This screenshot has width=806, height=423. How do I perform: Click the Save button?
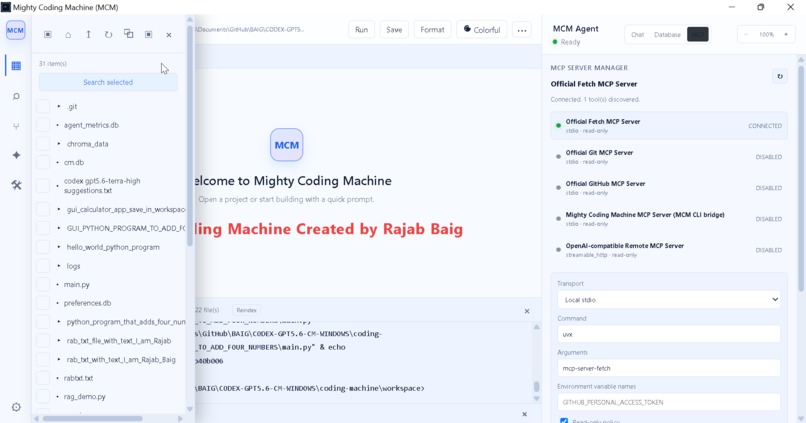coord(394,30)
